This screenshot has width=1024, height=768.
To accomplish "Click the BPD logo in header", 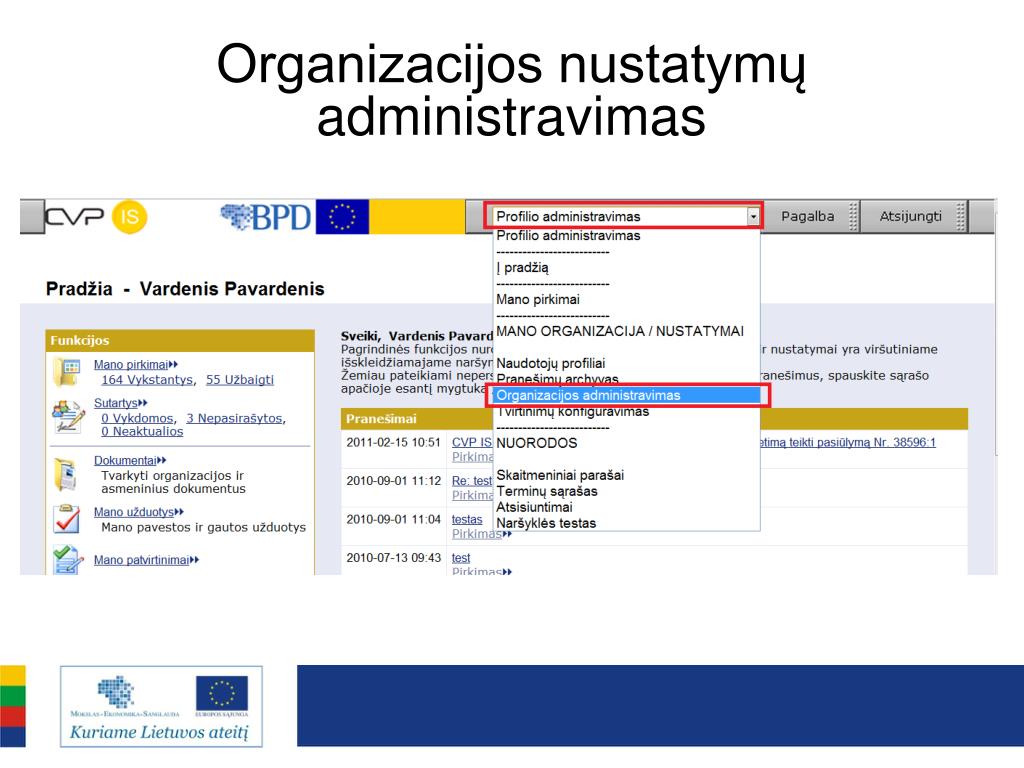I will (x=266, y=217).
